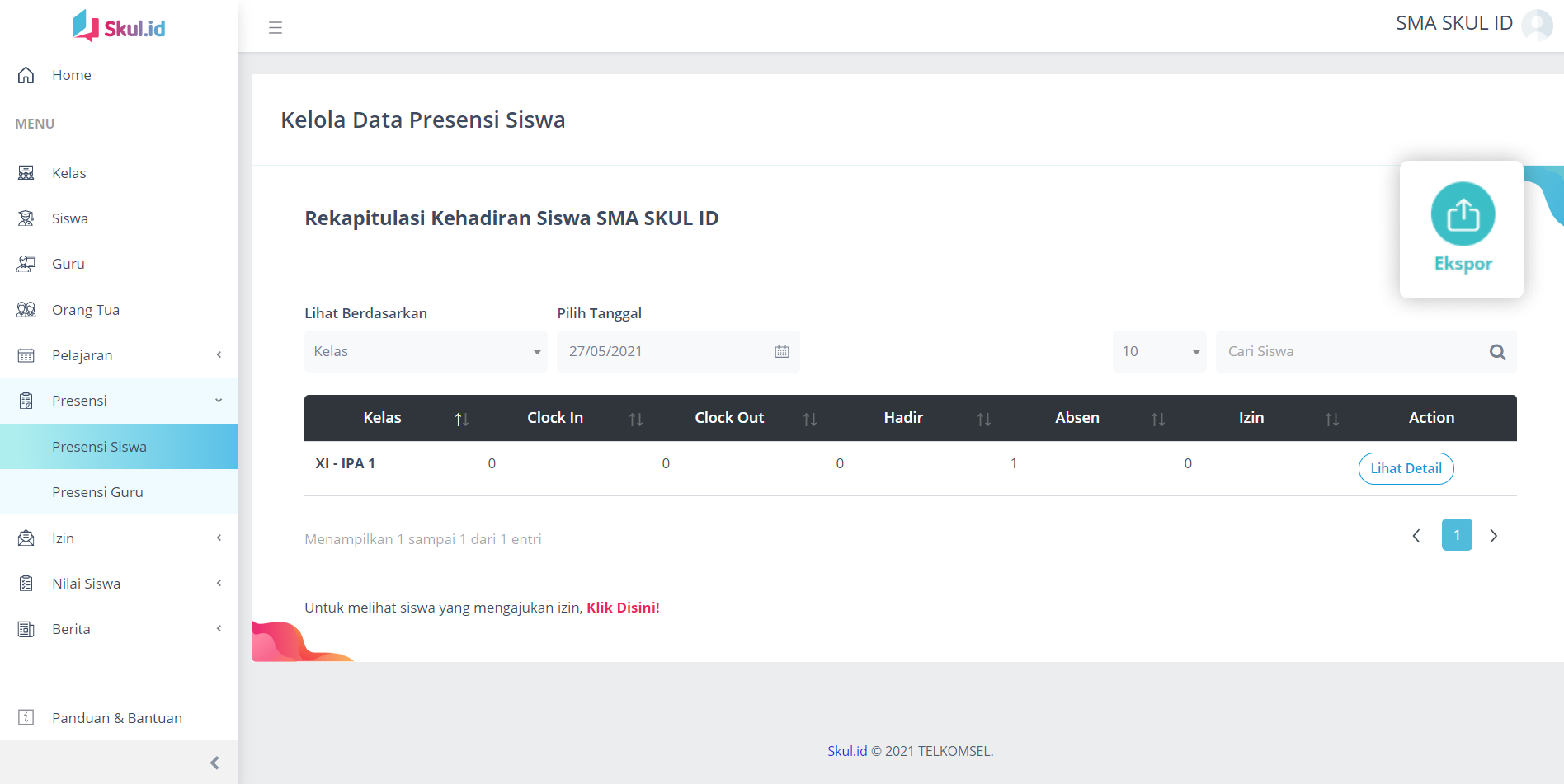Image resolution: width=1564 pixels, height=784 pixels.
Task: Open the Lihat Berdasarkan Kelas dropdown
Action: coord(425,352)
